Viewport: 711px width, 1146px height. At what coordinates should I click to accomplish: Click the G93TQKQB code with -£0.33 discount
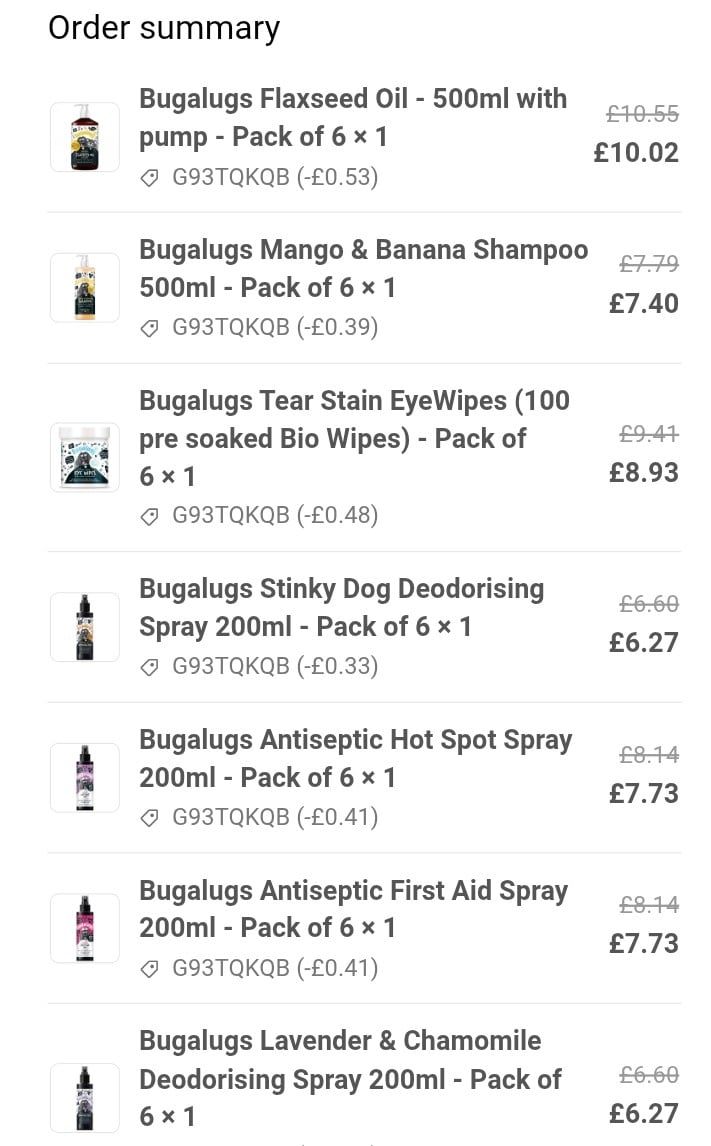275,667
